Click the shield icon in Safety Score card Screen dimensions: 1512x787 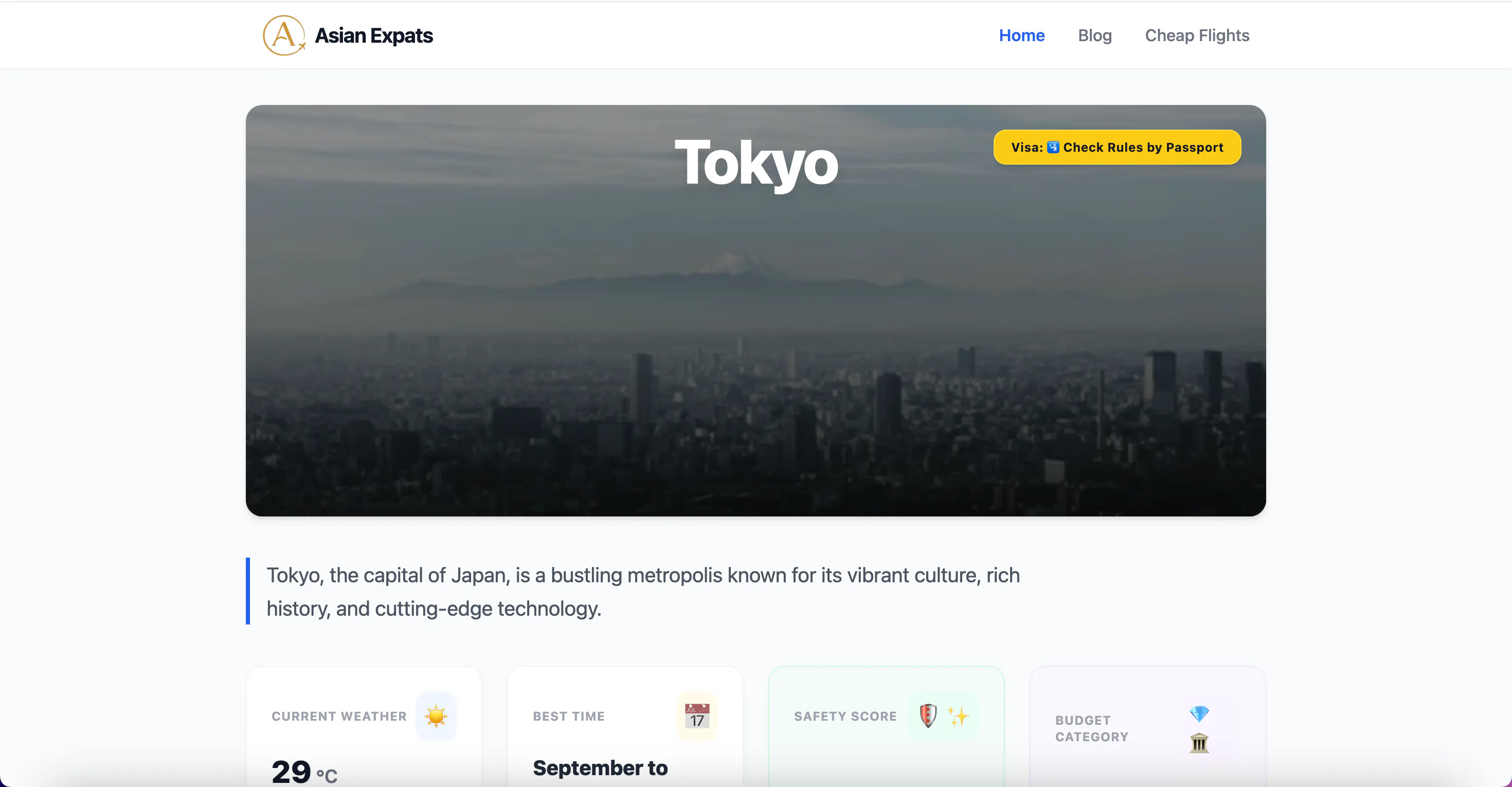928,716
